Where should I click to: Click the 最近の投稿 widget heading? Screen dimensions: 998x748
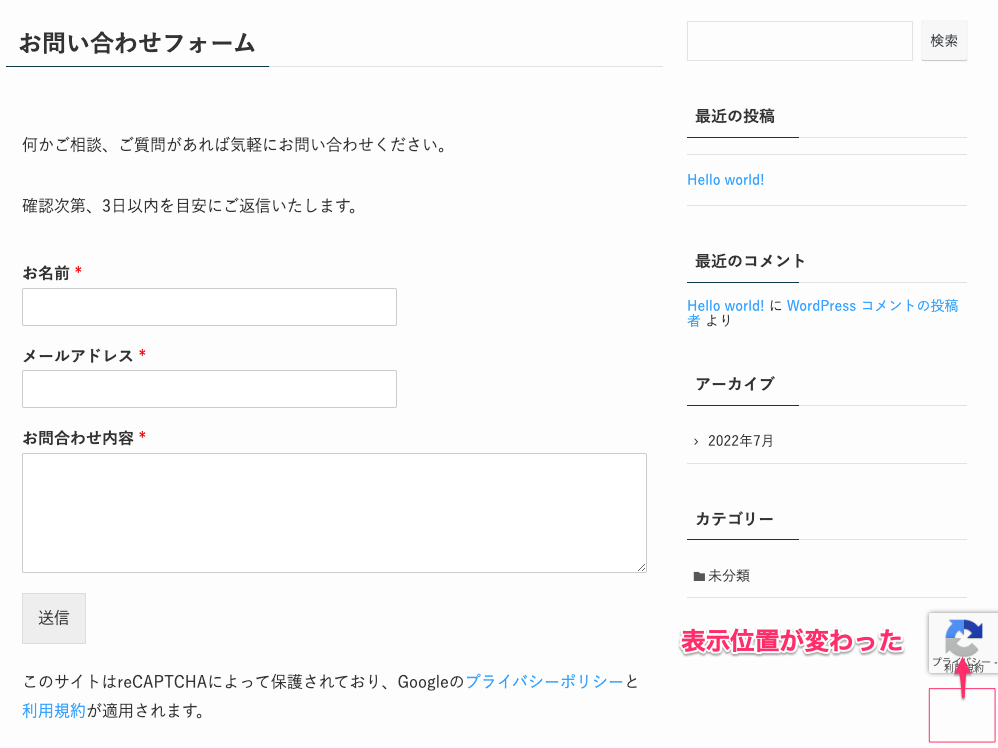(734, 116)
